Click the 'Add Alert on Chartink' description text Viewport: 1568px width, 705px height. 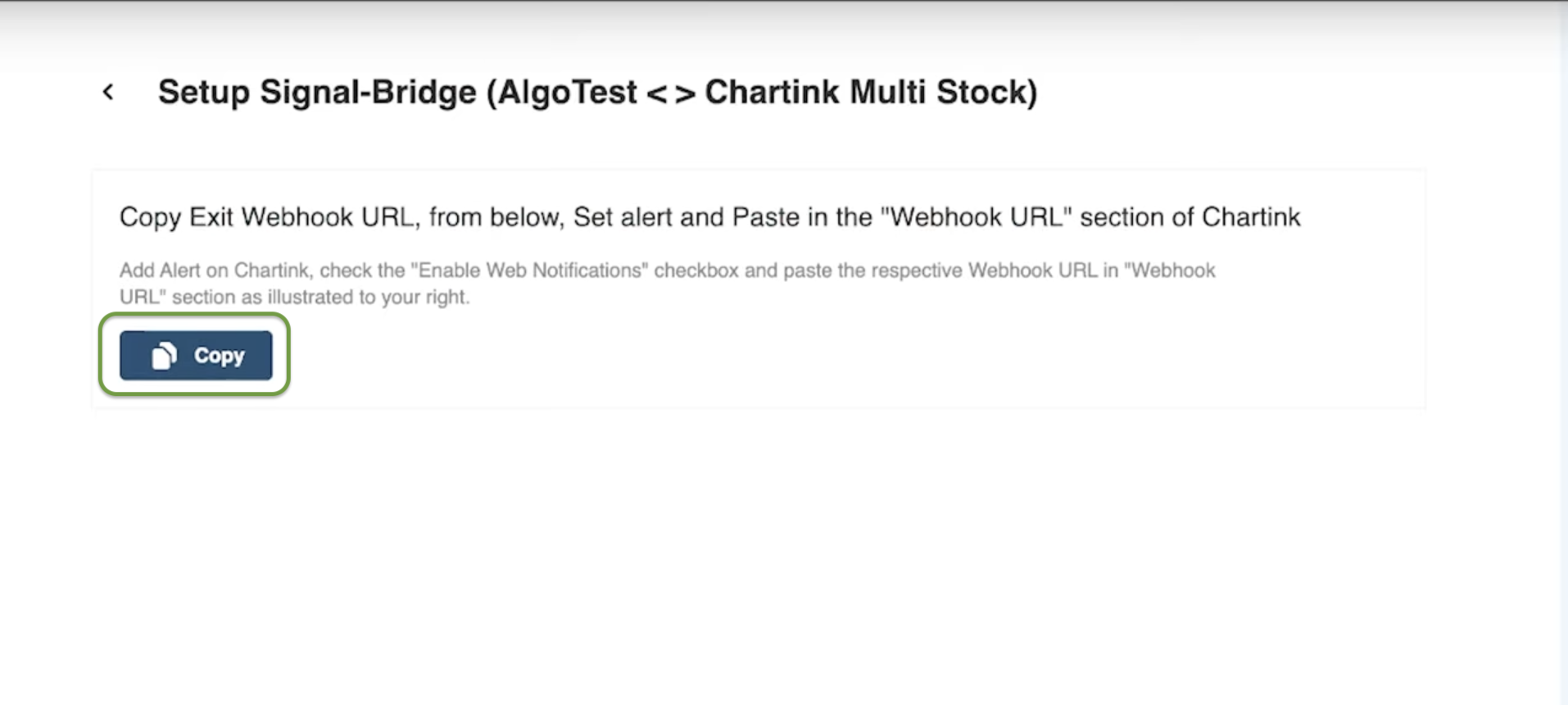tap(667, 284)
